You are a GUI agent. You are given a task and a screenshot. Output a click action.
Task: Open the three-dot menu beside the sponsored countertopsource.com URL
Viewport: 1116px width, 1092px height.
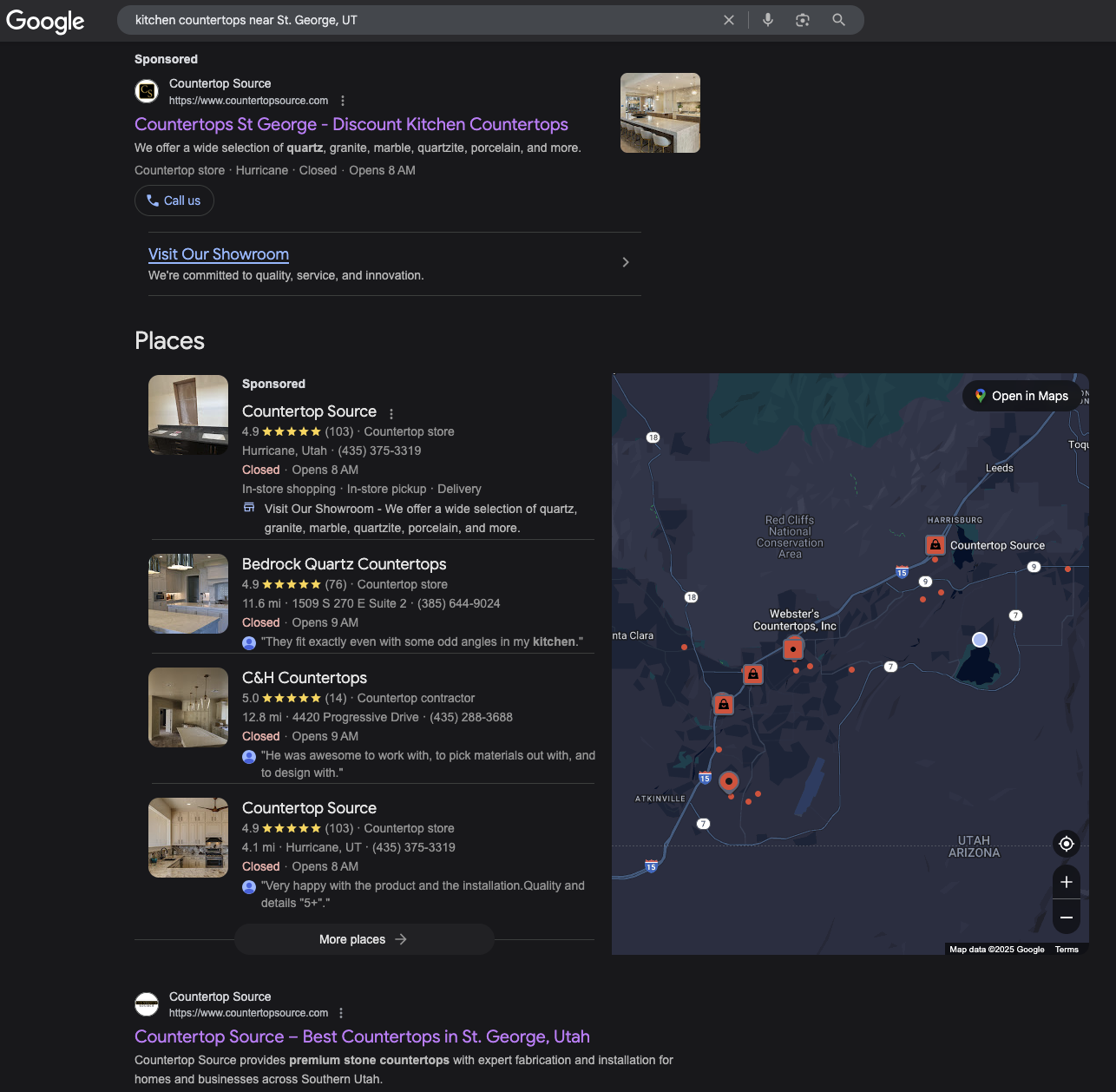343,101
